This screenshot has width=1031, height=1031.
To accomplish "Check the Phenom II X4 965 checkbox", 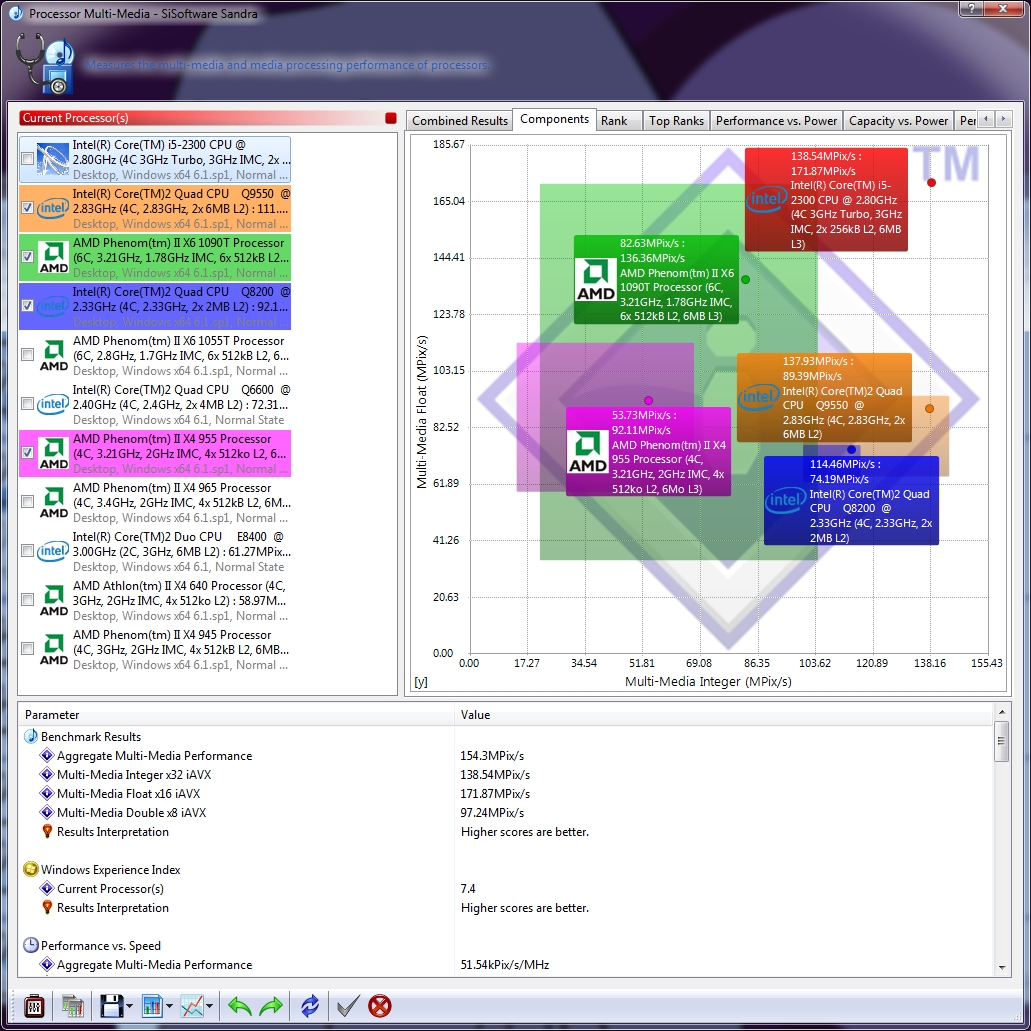I will coord(28,502).
